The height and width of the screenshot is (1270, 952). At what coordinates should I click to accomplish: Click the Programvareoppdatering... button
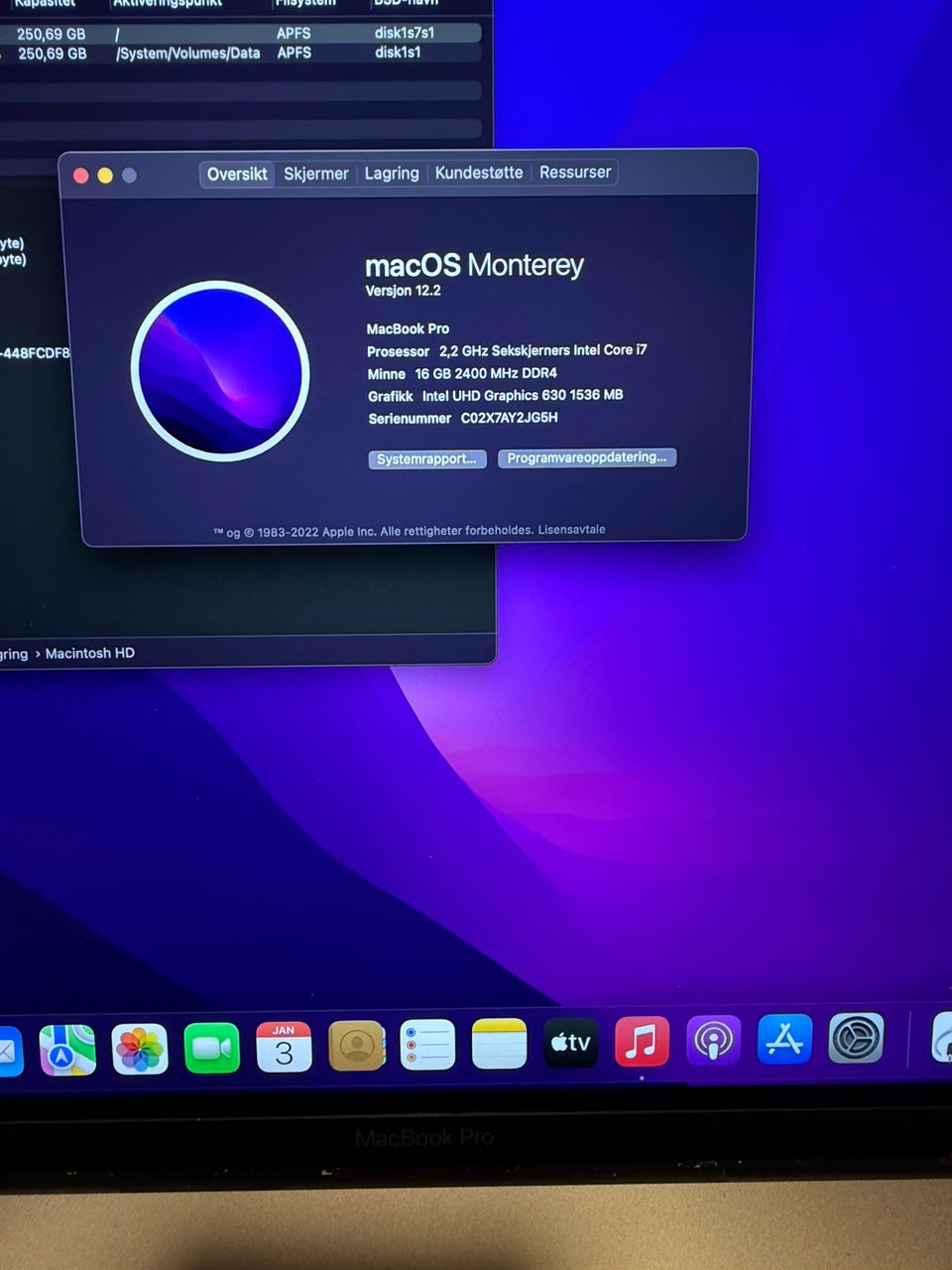pos(587,457)
